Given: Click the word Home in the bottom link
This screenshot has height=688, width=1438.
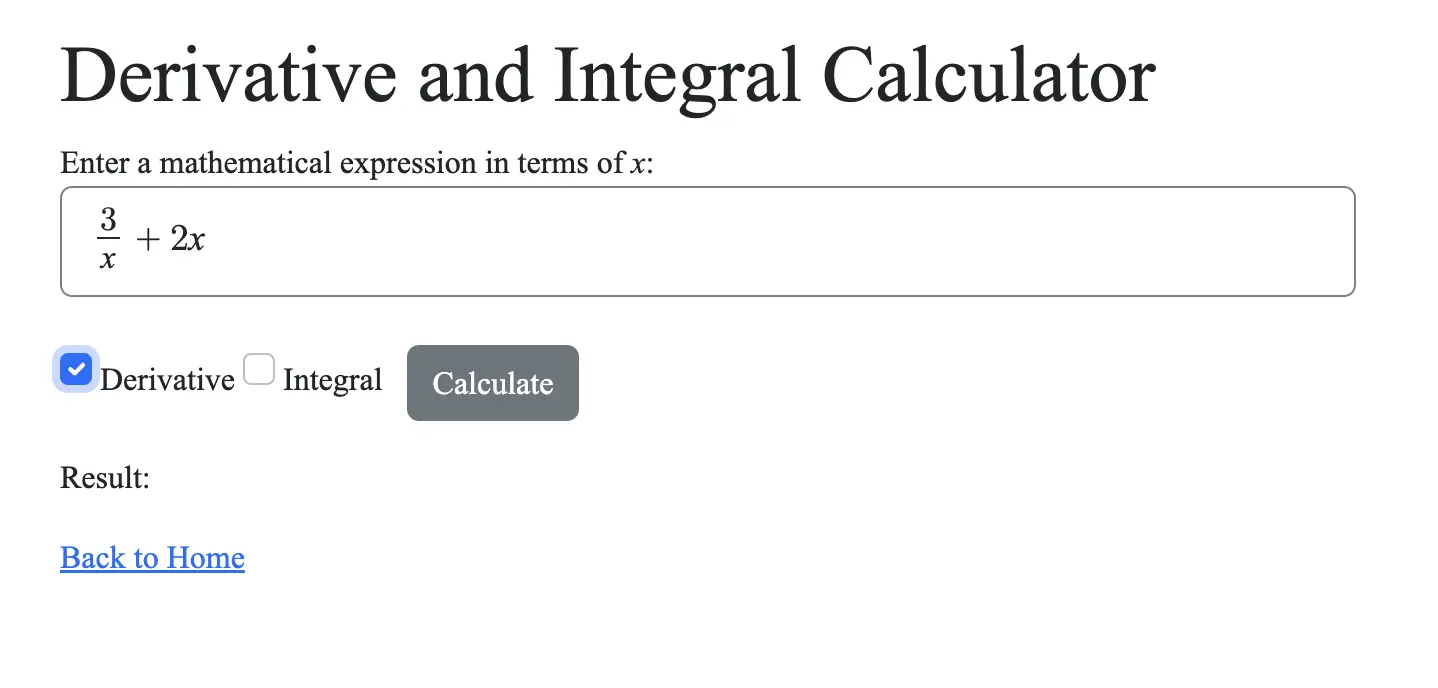Looking at the screenshot, I should pyautogui.click(x=205, y=557).
